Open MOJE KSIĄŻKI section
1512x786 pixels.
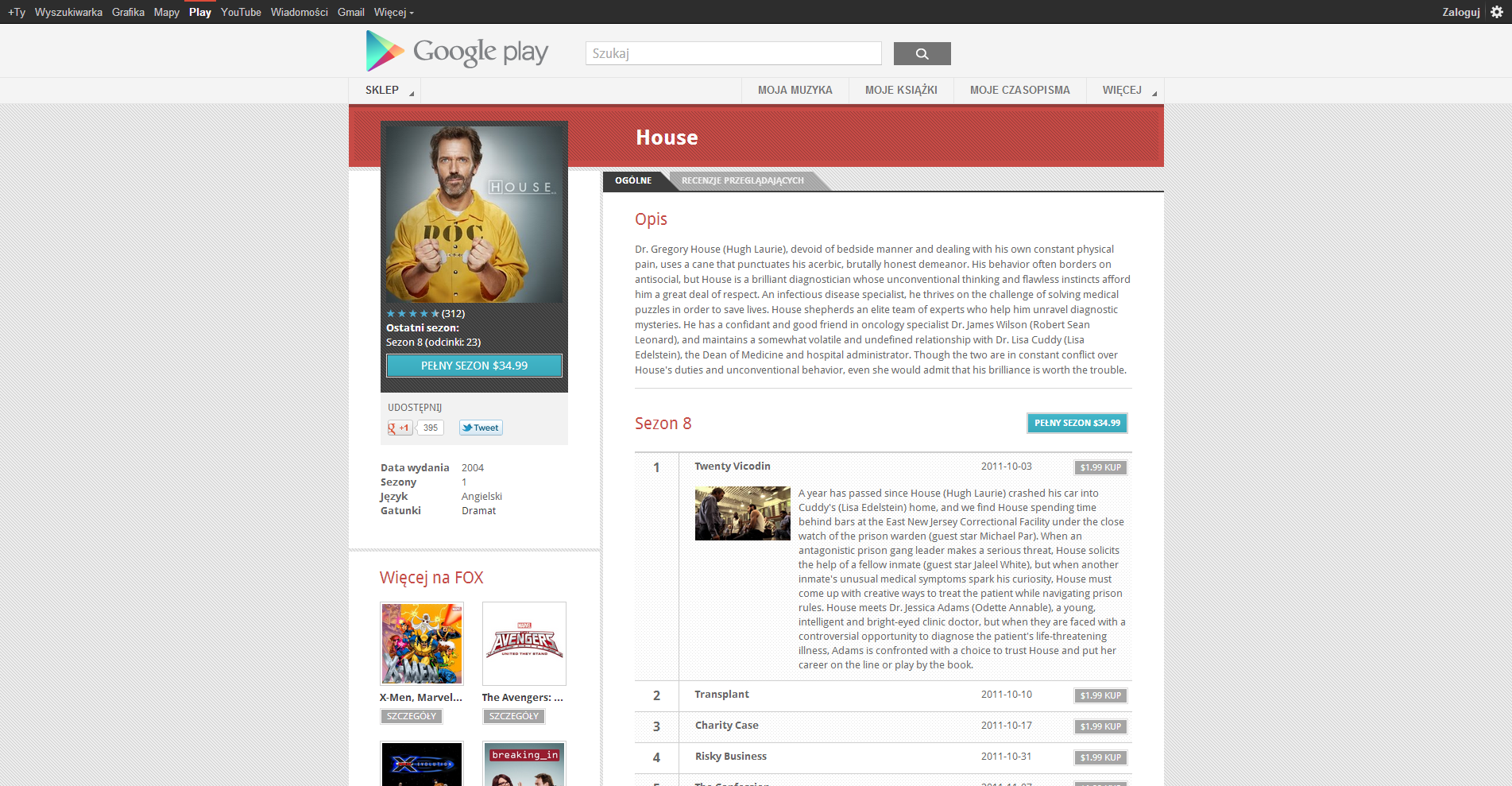(x=901, y=91)
